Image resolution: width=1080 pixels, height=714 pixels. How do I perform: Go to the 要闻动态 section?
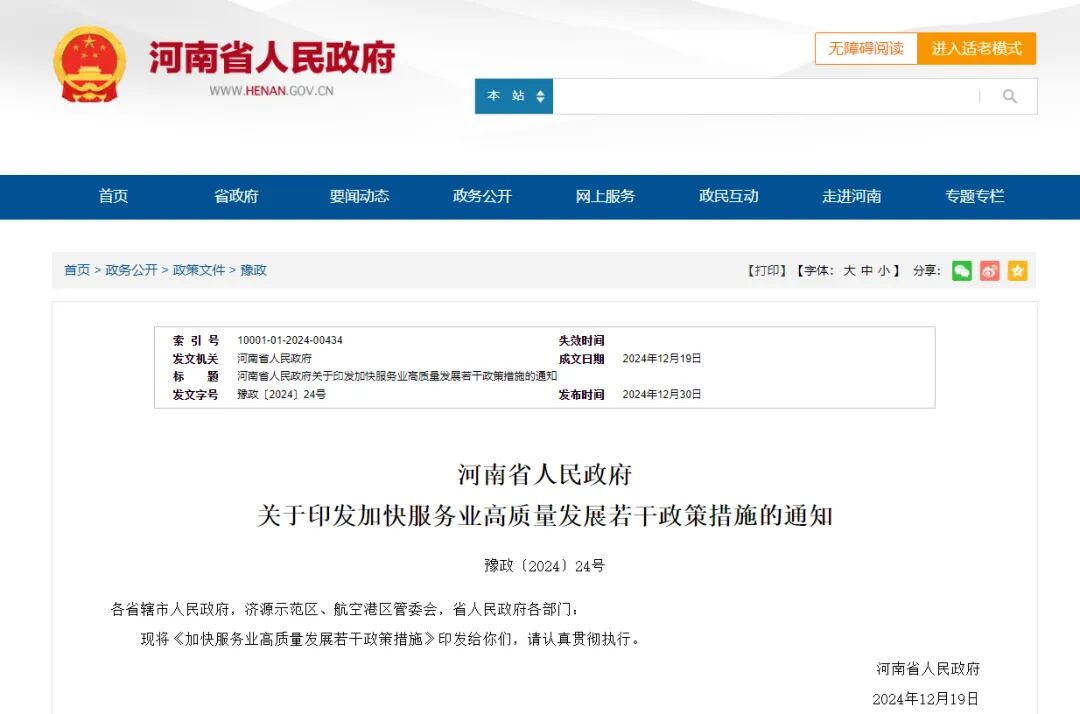pos(359,197)
